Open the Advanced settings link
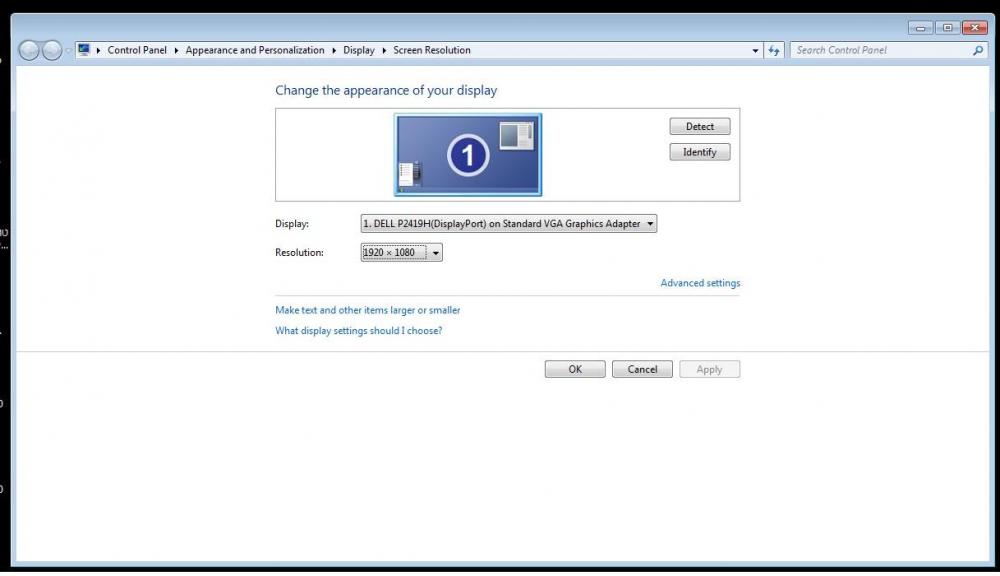The width and height of the screenshot is (1000, 576). 700,283
